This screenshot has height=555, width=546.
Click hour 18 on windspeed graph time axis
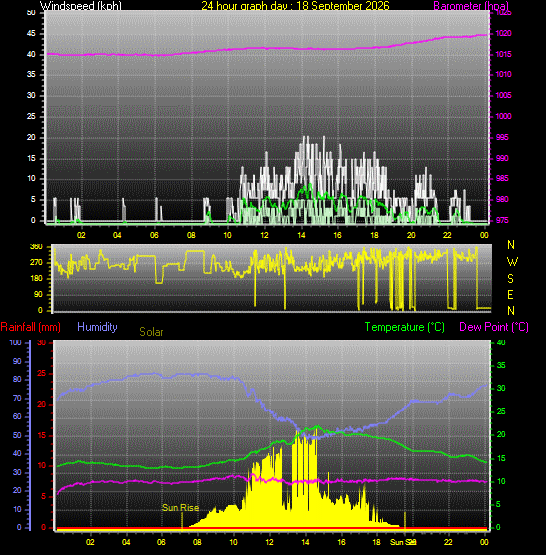click(x=374, y=235)
